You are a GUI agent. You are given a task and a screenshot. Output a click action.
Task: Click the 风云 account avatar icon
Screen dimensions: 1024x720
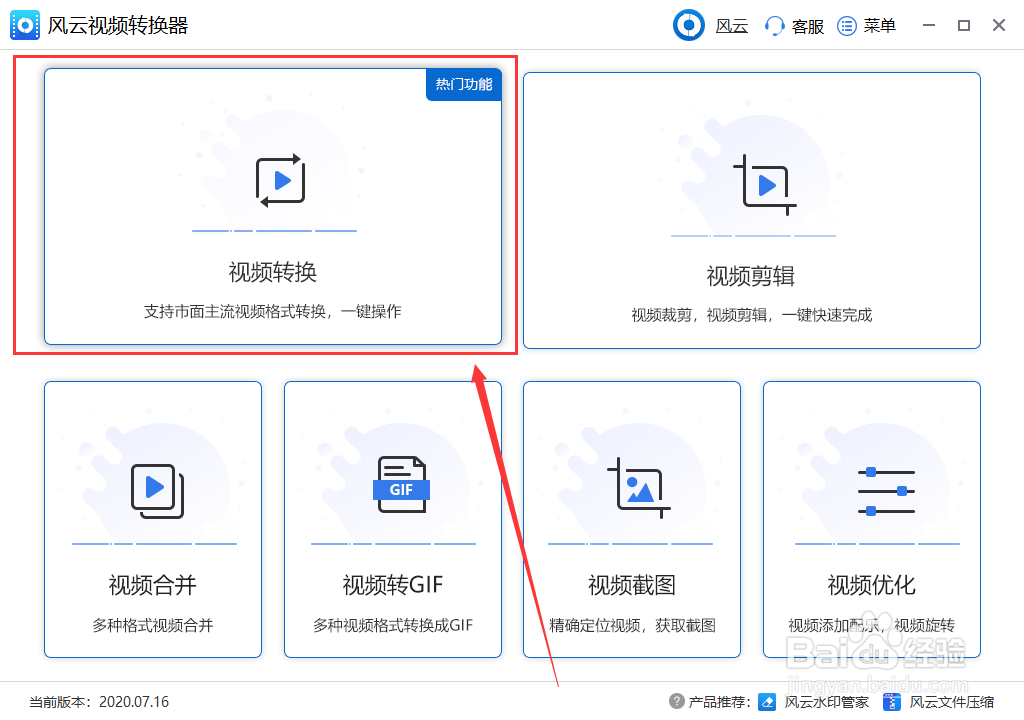click(x=688, y=25)
